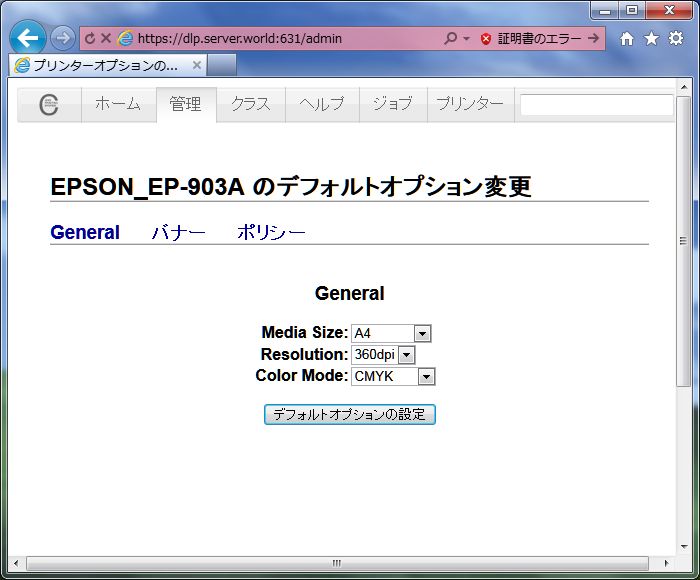Viewport: 700px width, 580px height.
Task: Click the General section link
Action: (x=85, y=233)
